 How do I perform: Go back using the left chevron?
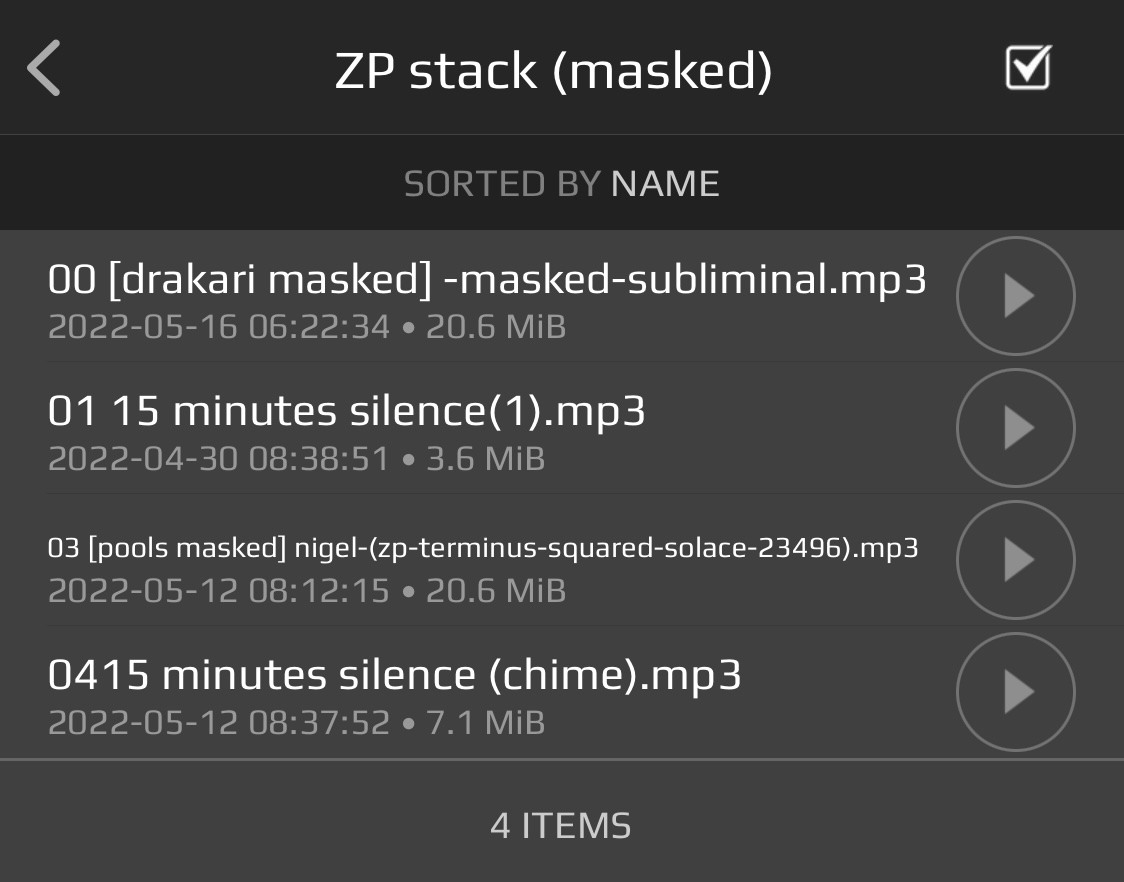coord(44,68)
